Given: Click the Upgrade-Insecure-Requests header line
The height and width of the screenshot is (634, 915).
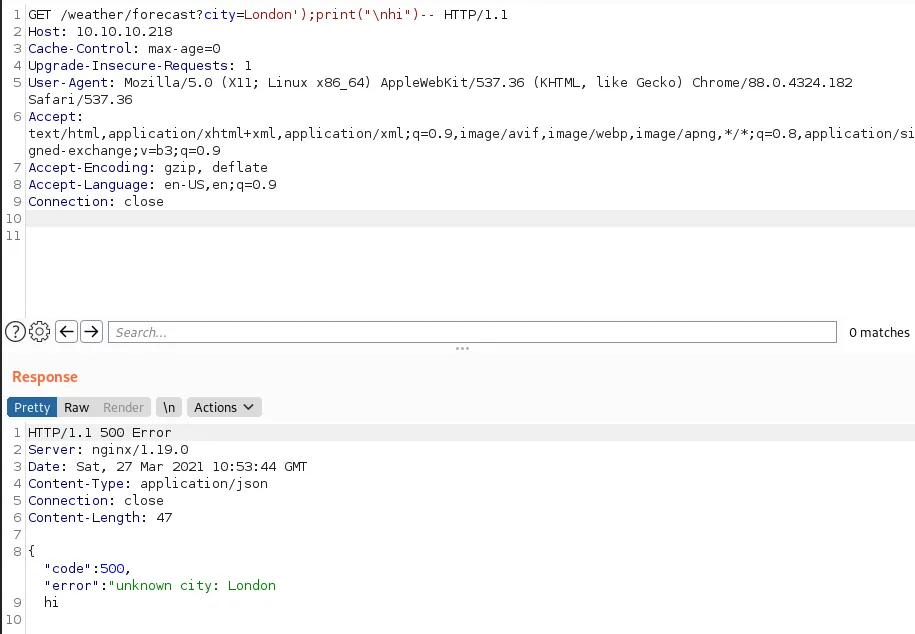Looking at the screenshot, I should pos(140,65).
